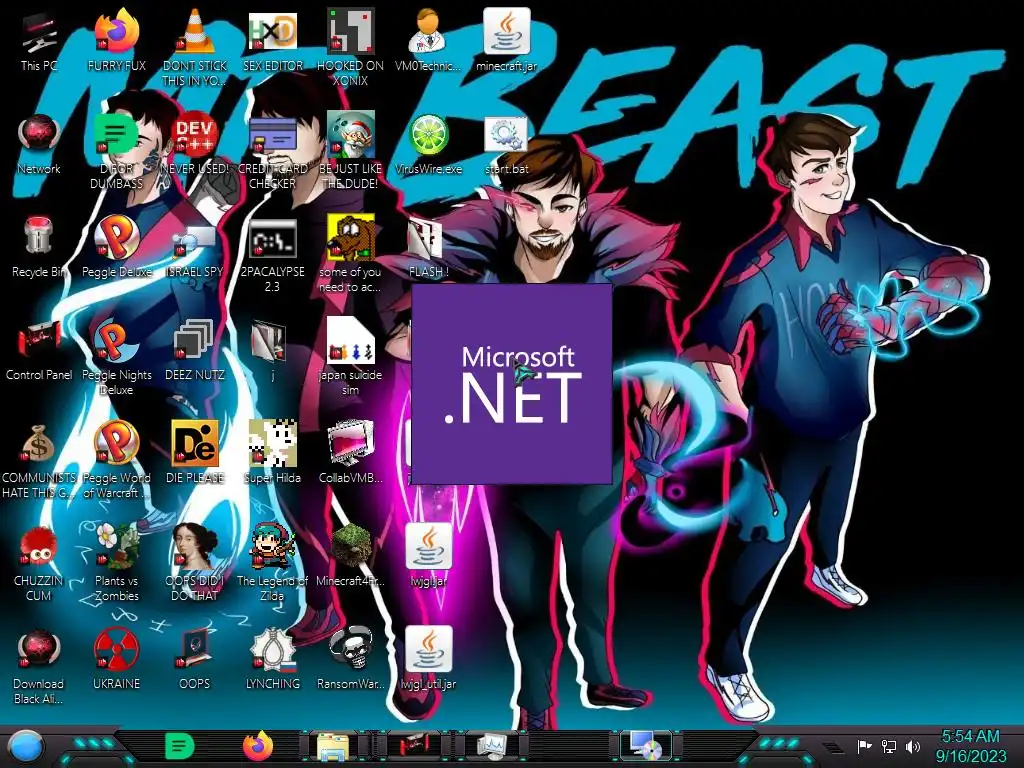
Task: Launch The Legend of Zilda shortcut
Action: [x=272, y=563]
